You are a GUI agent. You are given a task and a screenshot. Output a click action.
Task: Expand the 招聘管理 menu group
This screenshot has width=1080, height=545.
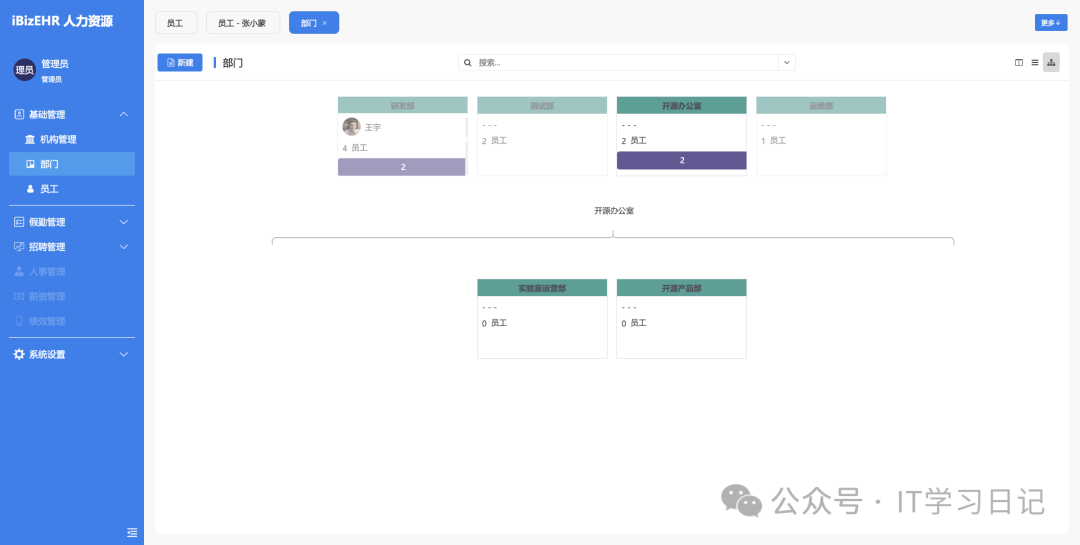[124, 247]
